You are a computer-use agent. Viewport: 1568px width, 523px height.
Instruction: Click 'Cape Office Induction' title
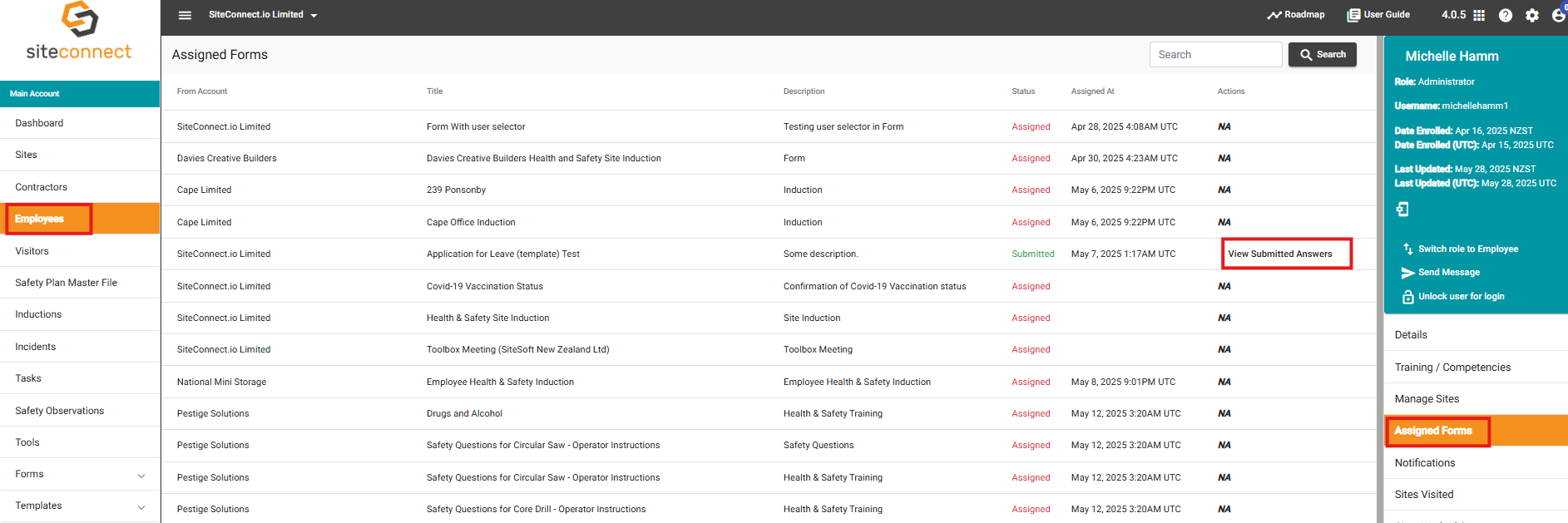[471, 223]
